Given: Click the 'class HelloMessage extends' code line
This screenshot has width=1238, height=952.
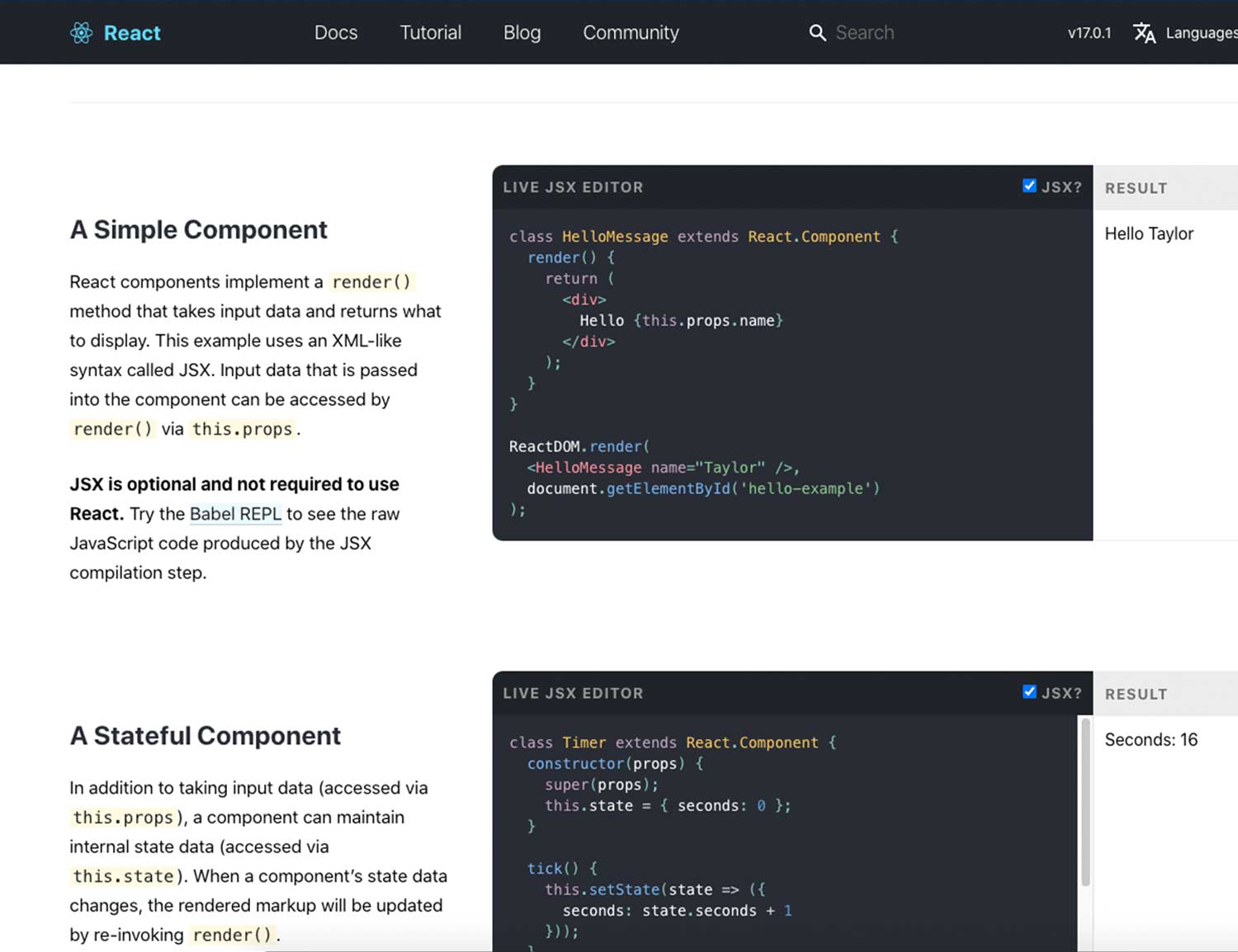Looking at the screenshot, I should pyautogui.click(x=704, y=237).
